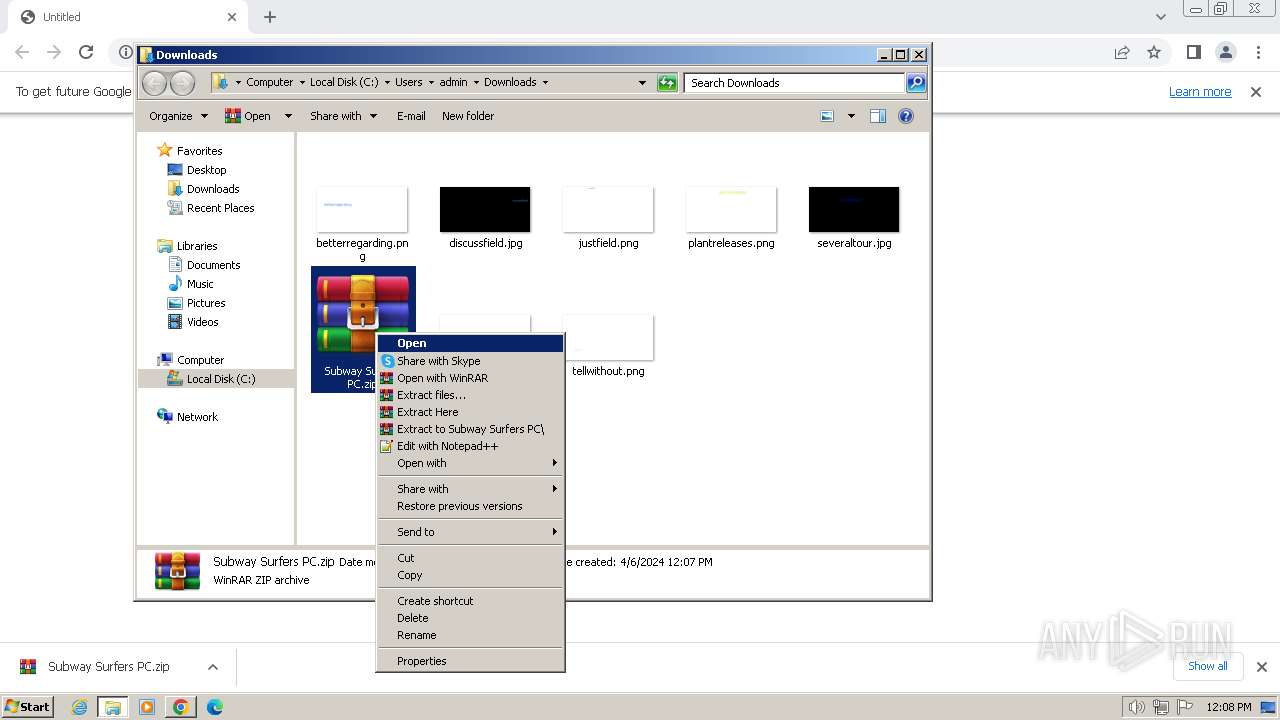Click New folder in the toolbar
Image resolution: width=1280 pixels, height=720 pixels.
click(468, 116)
